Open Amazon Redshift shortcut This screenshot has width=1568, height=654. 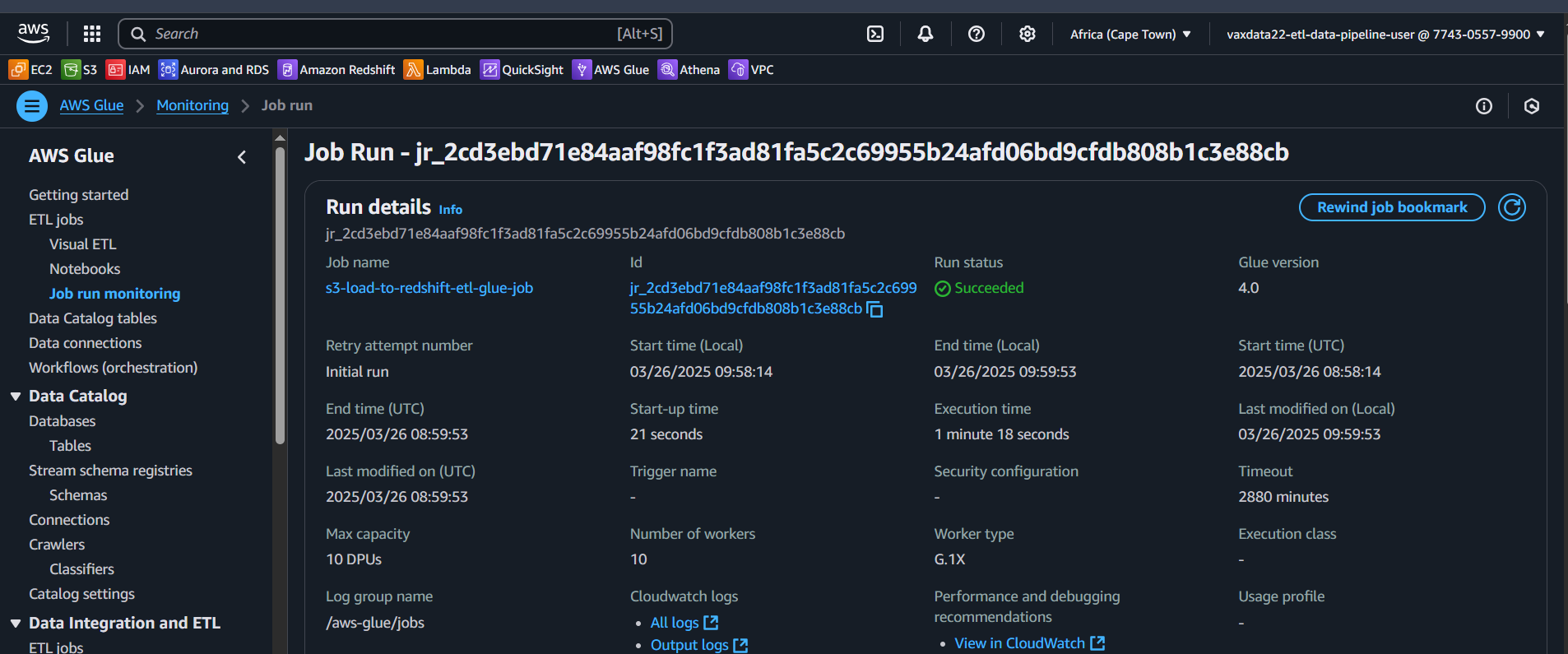[336, 70]
